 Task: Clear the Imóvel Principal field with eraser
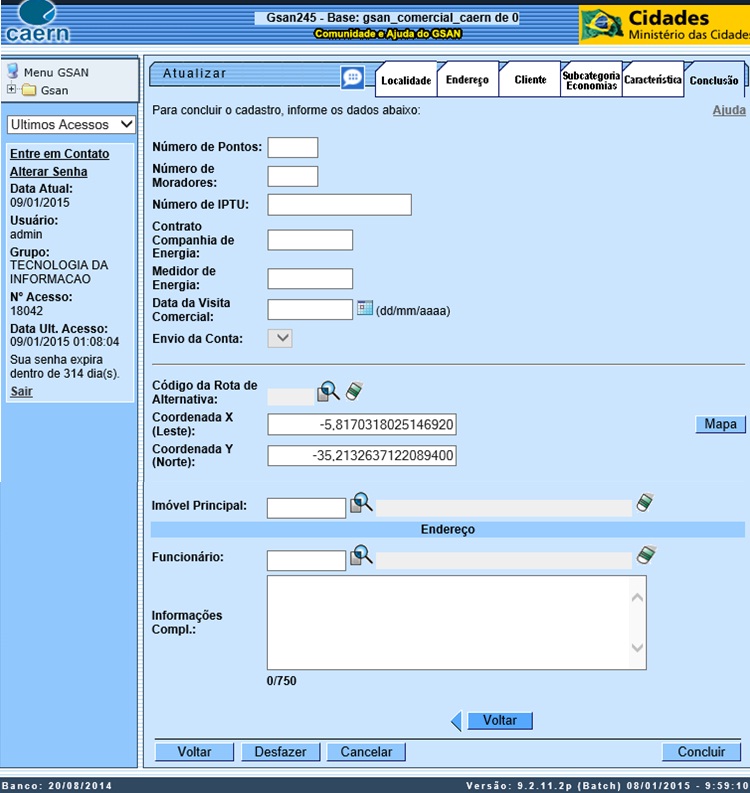pyautogui.click(x=645, y=504)
